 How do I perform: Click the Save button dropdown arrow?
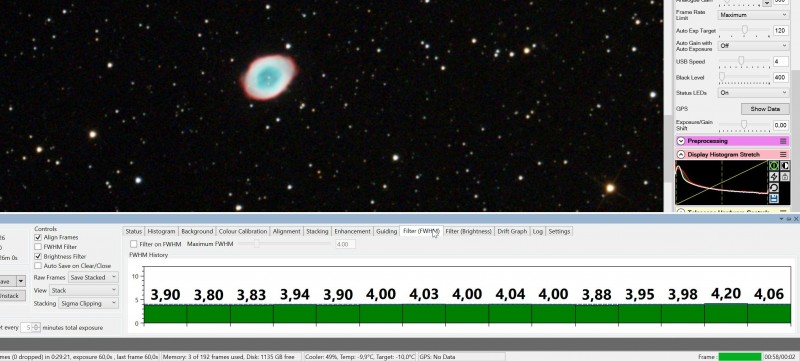pos(21,281)
